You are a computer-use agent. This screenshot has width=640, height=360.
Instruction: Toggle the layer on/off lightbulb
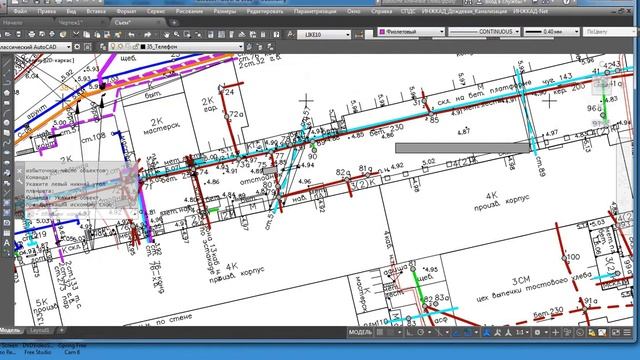pyautogui.click(x=113, y=47)
